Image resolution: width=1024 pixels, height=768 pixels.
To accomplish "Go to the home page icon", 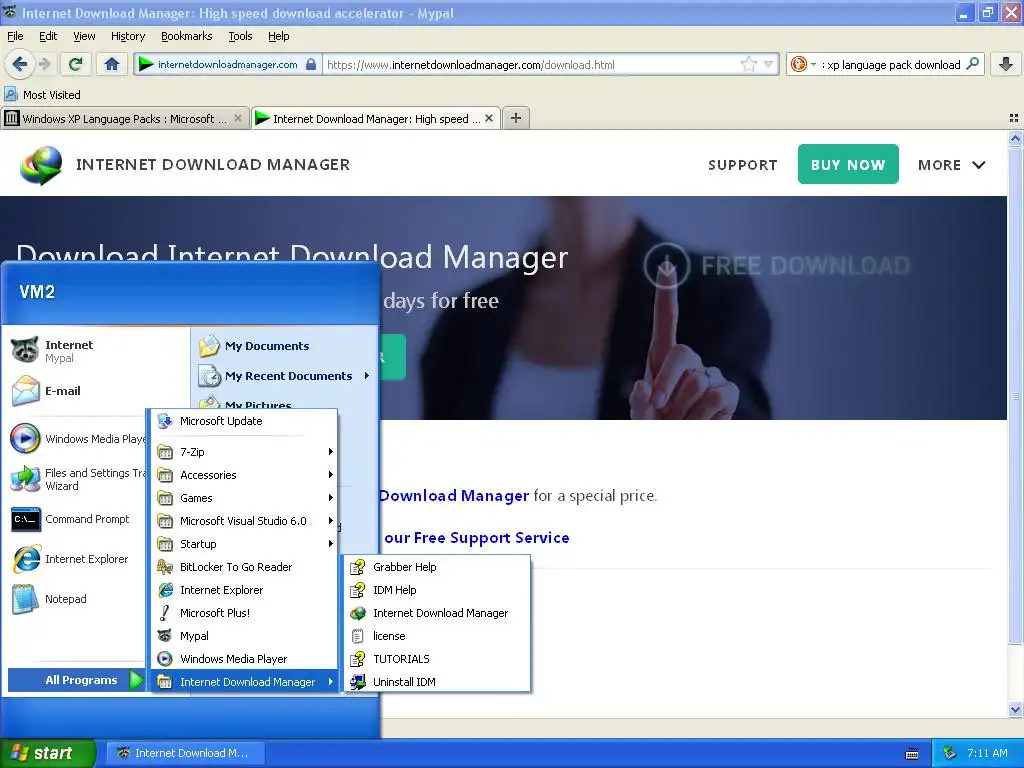I will pos(112,64).
